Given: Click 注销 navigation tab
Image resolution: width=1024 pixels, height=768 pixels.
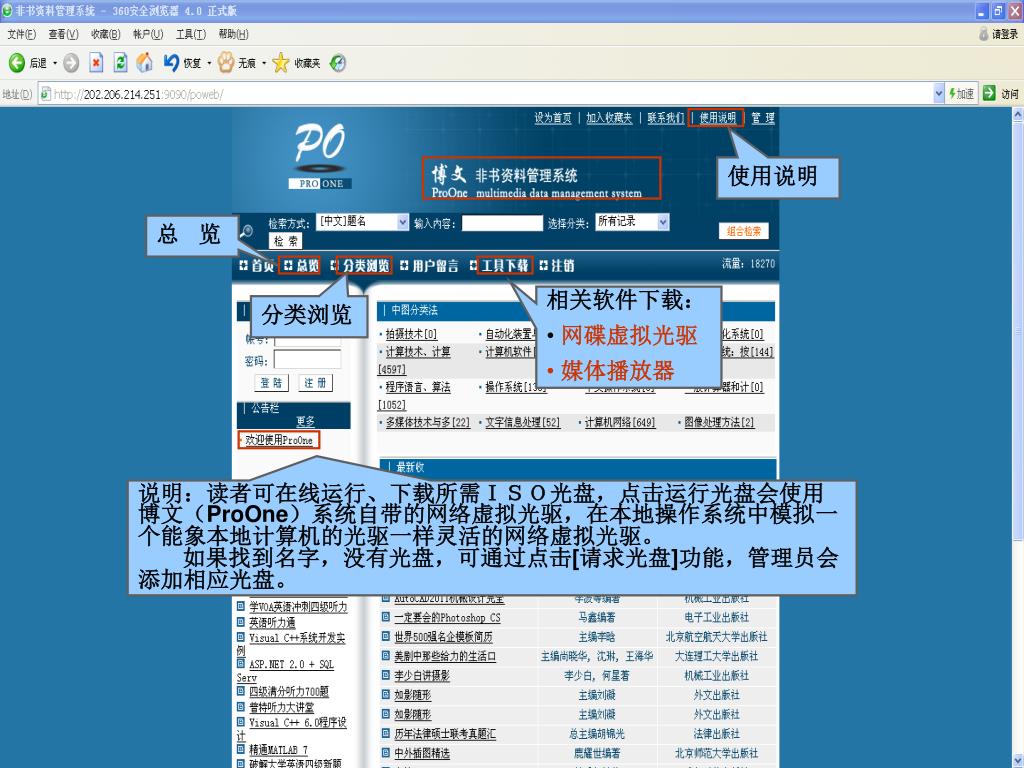Looking at the screenshot, I should (x=556, y=266).
